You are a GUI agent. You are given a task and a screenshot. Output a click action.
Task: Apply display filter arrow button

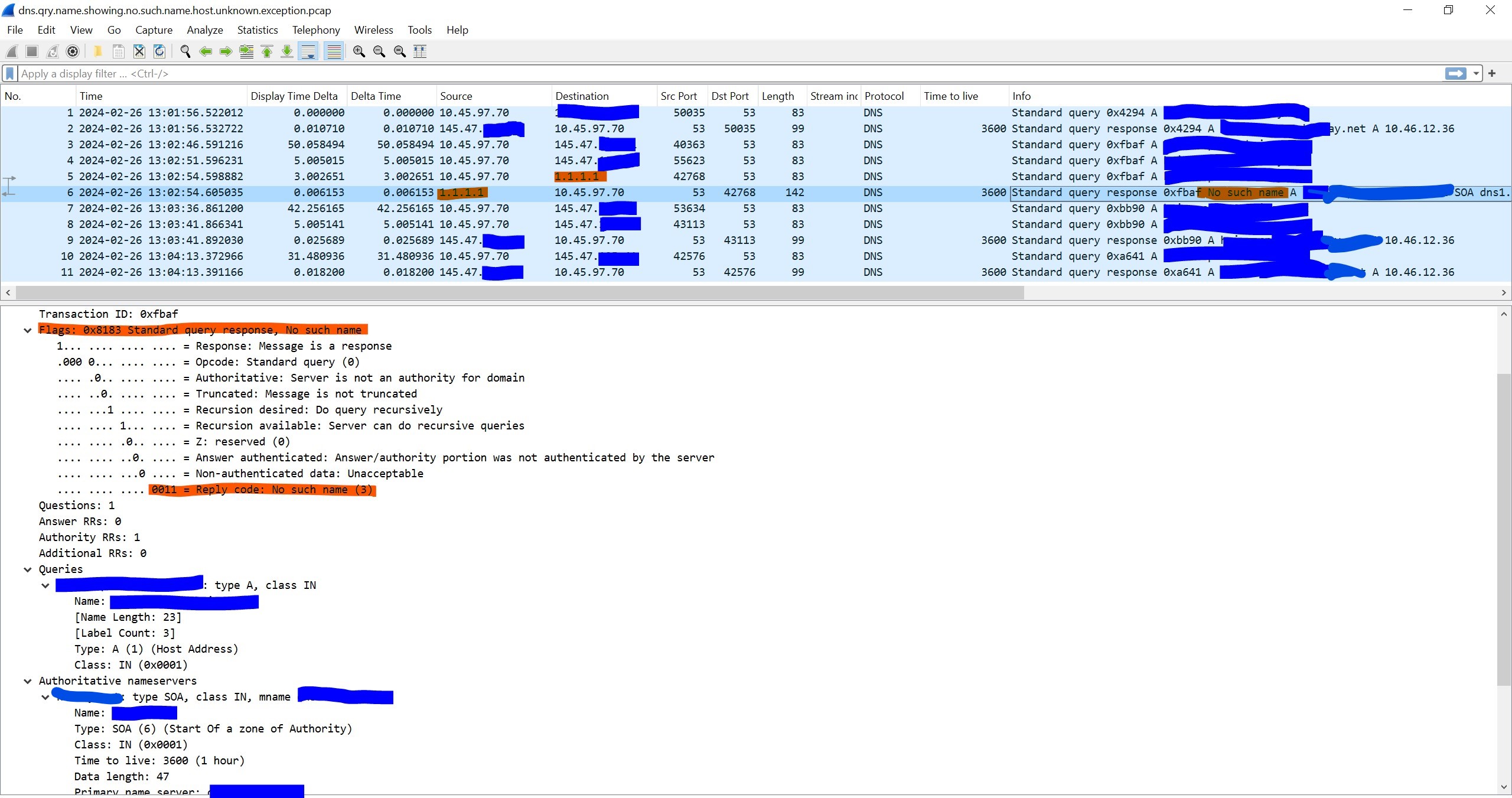pos(1455,73)
